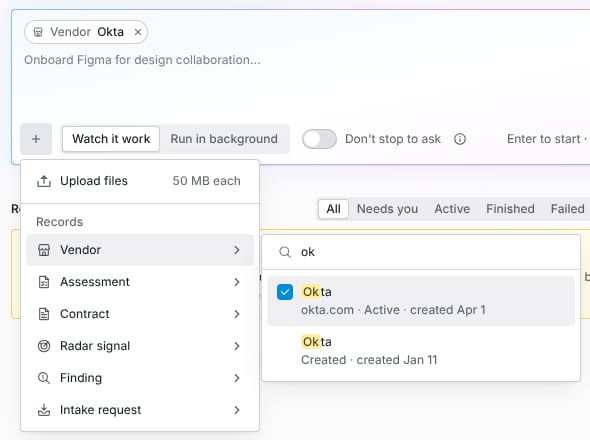The width and height of the screenshot is (590, 440).
Task: Open the Assessment records submenu
Action: pyautogui.click(x=140, y=282)
